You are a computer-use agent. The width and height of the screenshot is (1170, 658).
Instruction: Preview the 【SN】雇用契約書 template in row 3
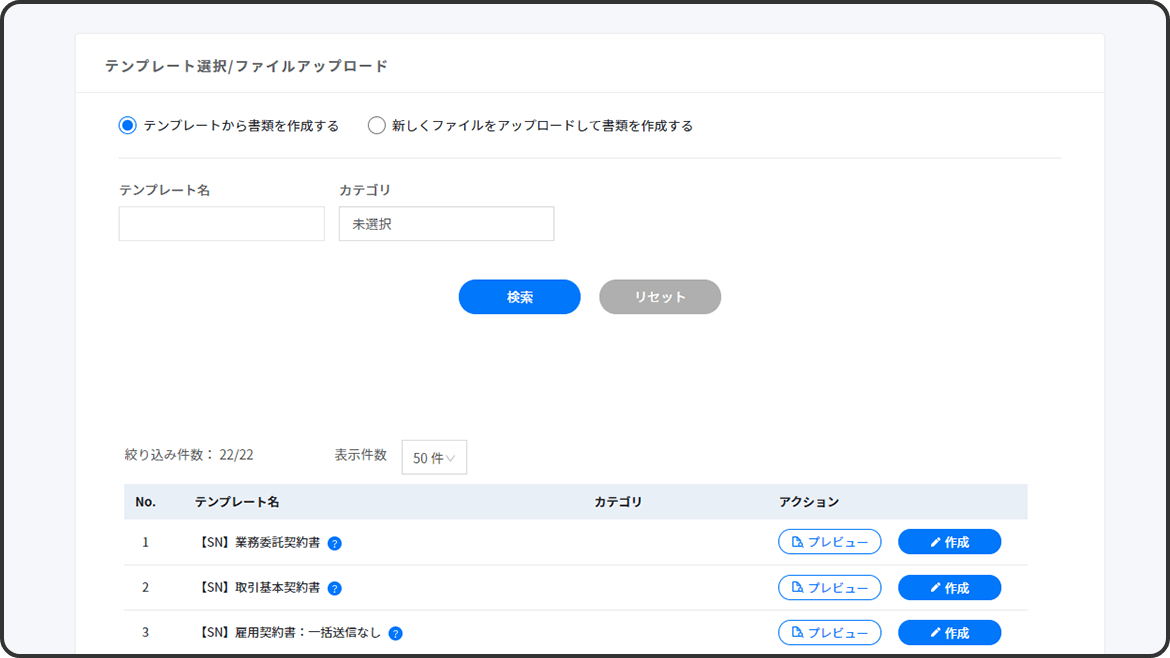click(x=829, y=633)
